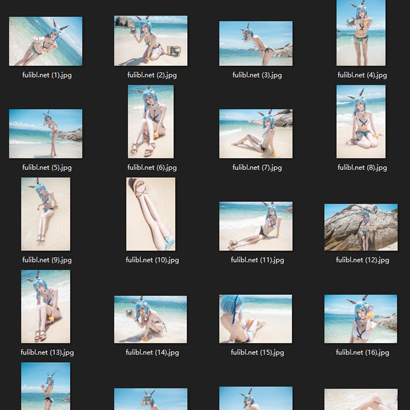Click the fulibl.net (14).jpg thumbnail

click(x=151, y=319)
